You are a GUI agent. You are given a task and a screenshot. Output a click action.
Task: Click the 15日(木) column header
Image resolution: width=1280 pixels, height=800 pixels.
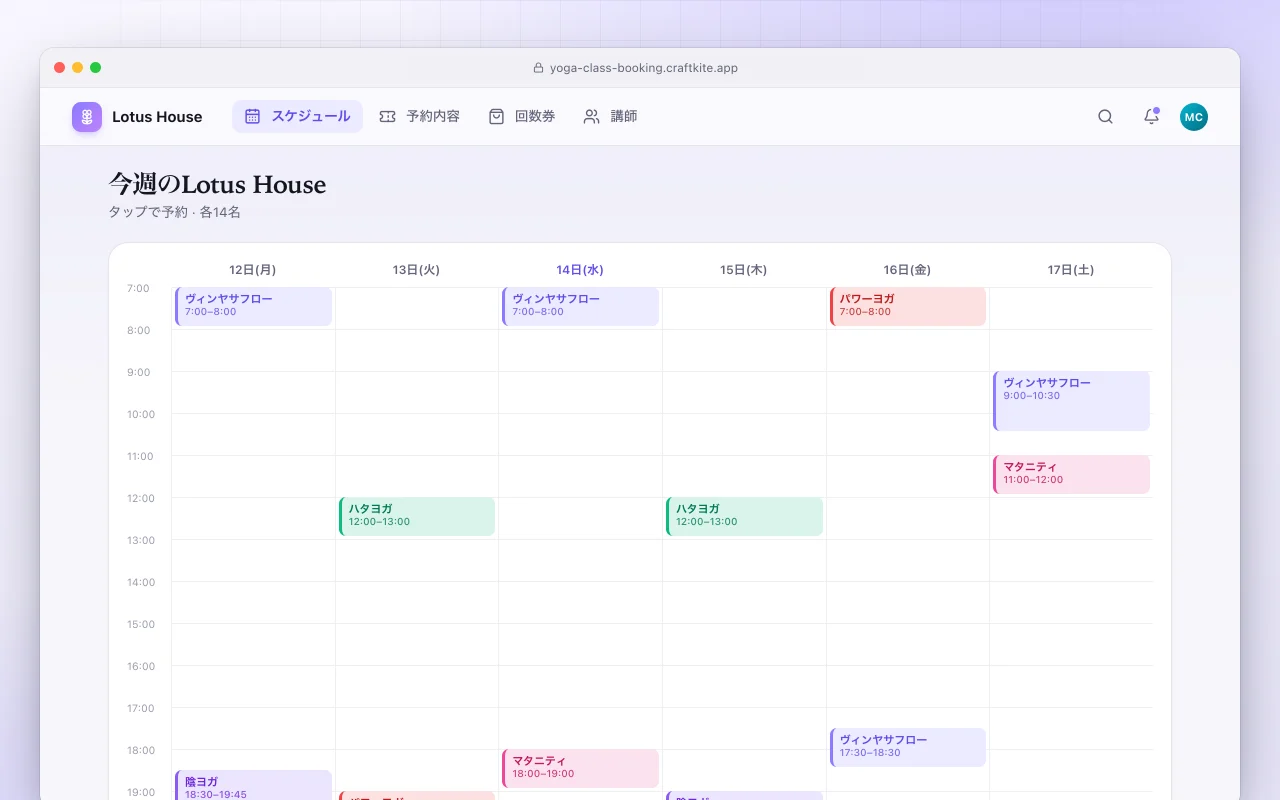pyautogui.click(x=744, y=270)
